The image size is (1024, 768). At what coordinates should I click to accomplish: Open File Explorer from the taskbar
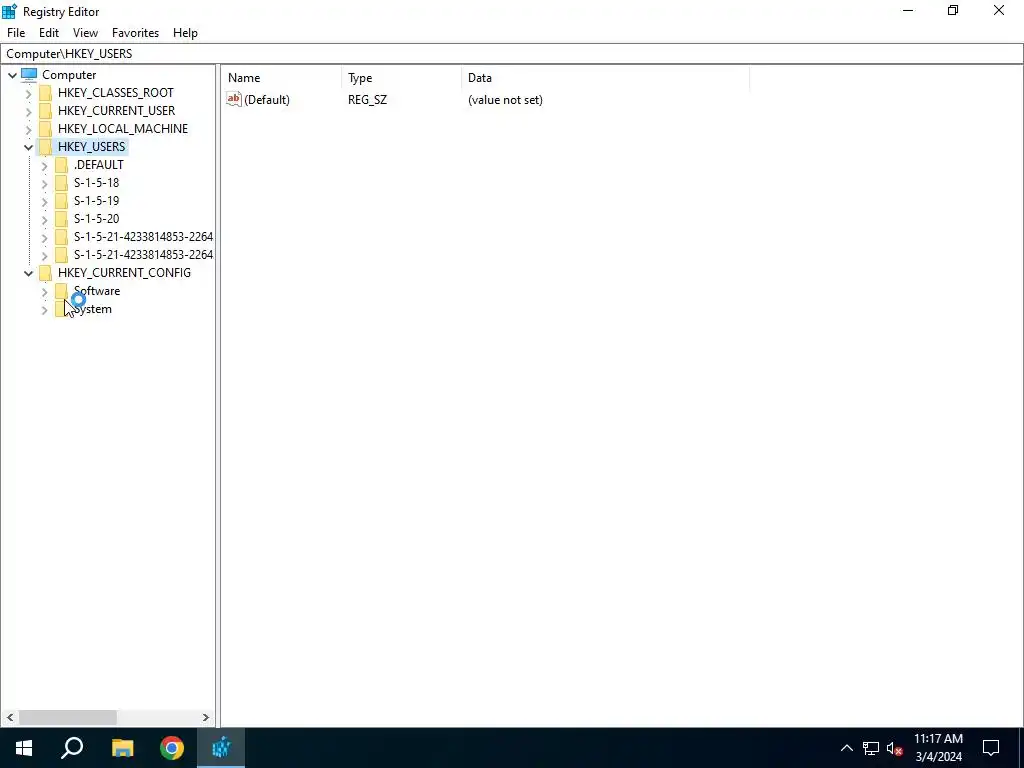coord(122,748)
